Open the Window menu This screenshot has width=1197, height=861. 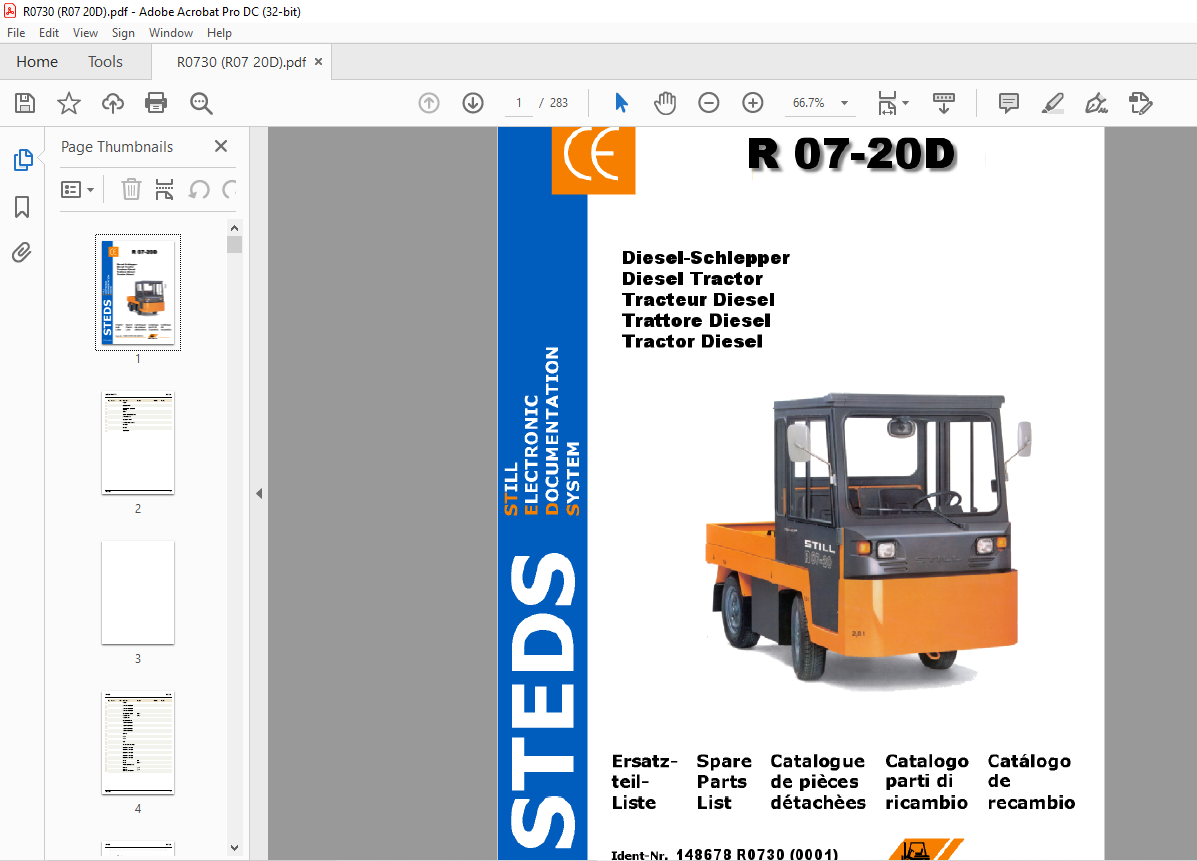coord(171,33)
